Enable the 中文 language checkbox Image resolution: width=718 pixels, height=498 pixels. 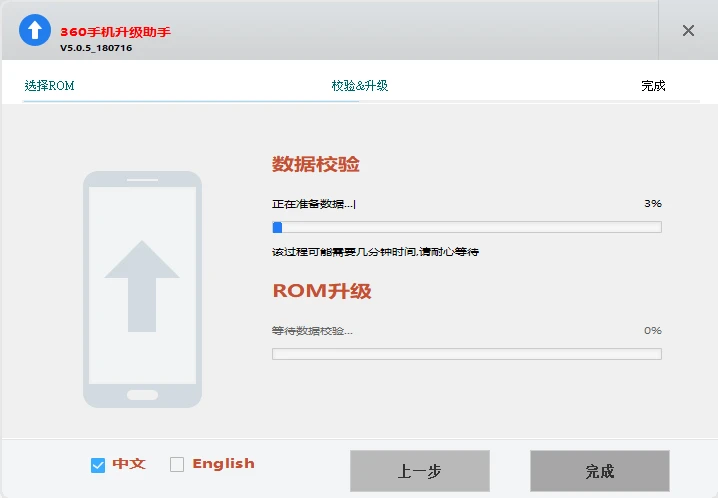(x=98, y=465)
